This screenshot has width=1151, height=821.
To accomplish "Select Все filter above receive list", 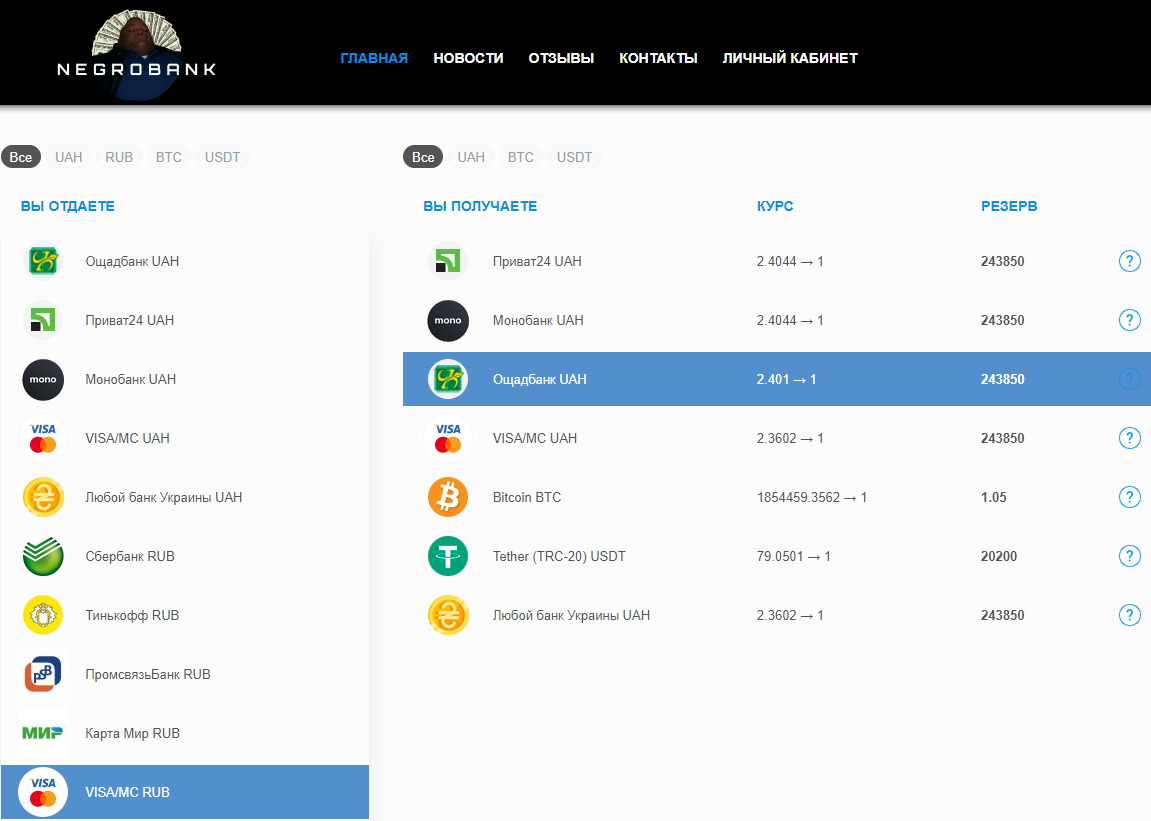I will coord(423,157).
